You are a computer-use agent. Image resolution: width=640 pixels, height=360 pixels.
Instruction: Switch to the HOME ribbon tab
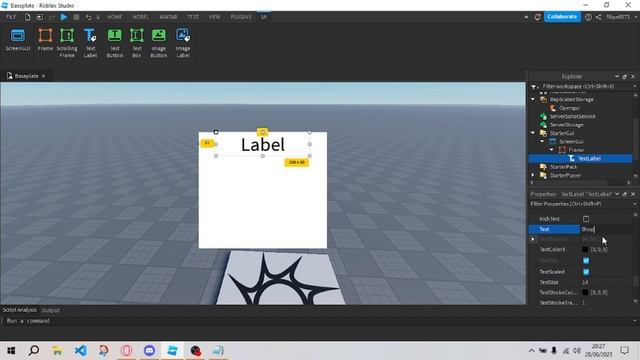click(115, 17)
